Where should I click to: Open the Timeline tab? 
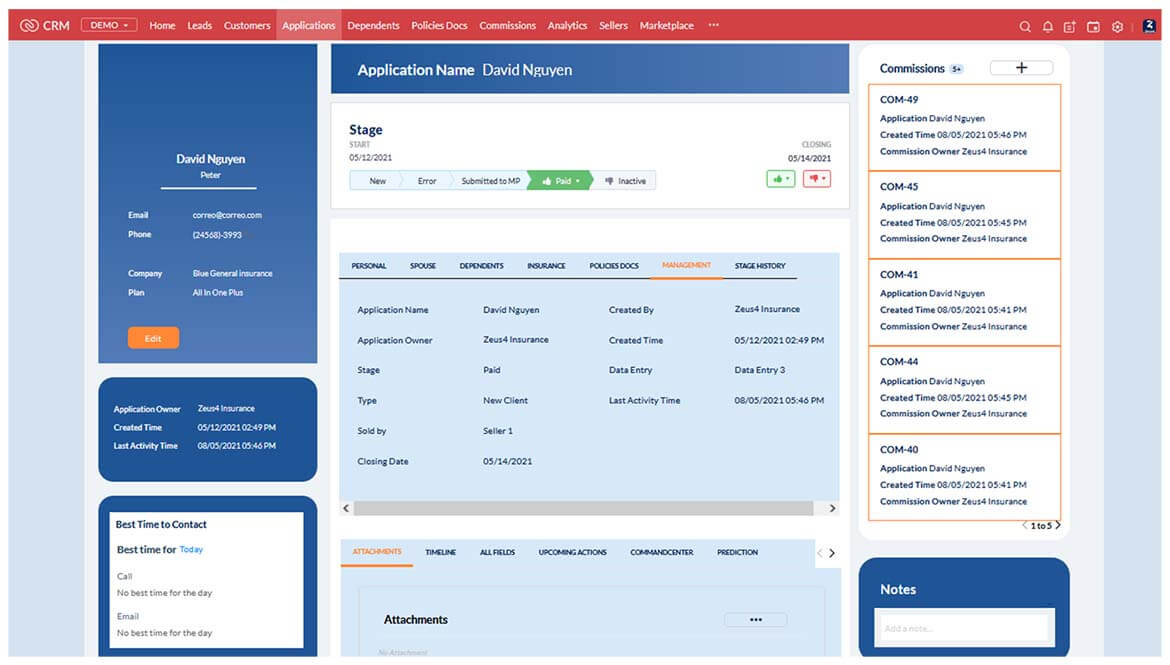[440, 552]
